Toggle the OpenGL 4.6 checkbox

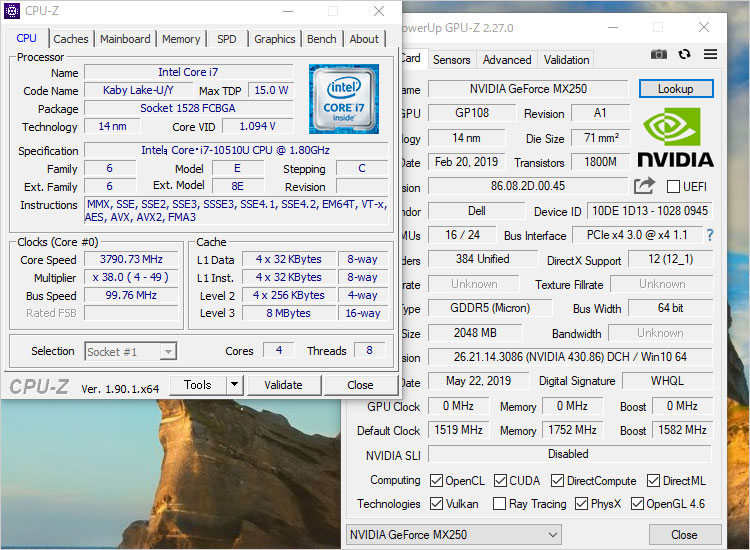[637, 504]
